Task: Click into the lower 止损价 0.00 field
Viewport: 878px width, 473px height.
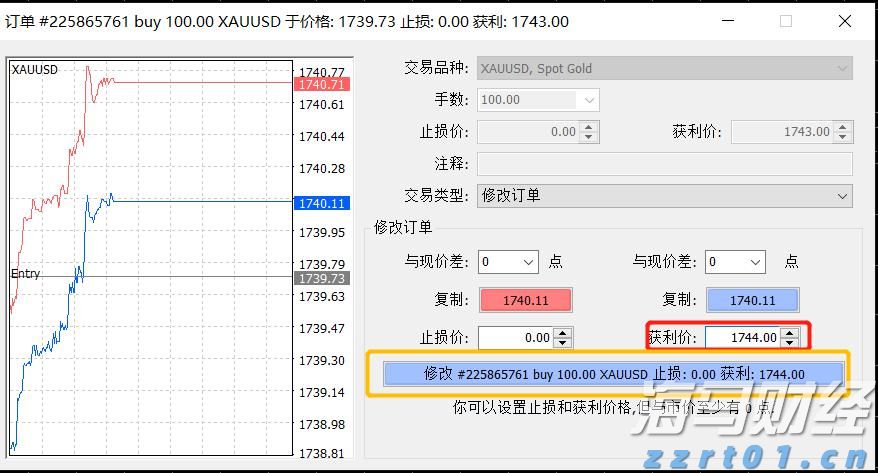Action: pos(514,338)
